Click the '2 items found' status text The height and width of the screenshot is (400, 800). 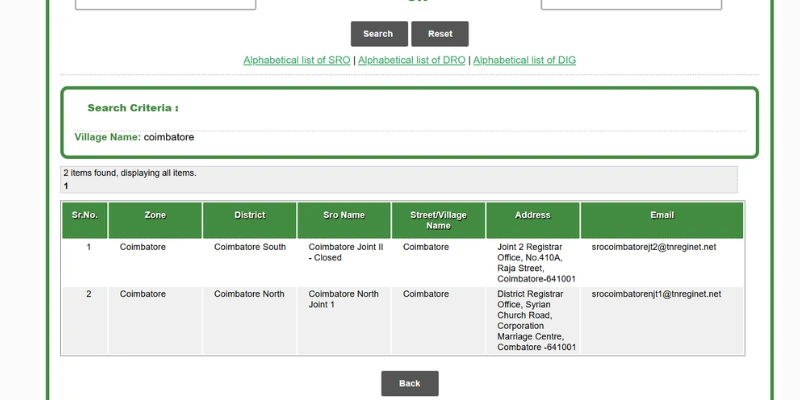pyautogui.click(x=130, y=173)
